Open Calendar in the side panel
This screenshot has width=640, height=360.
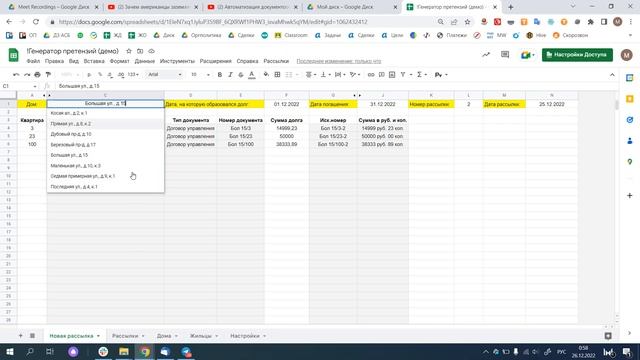coord(629,78)
